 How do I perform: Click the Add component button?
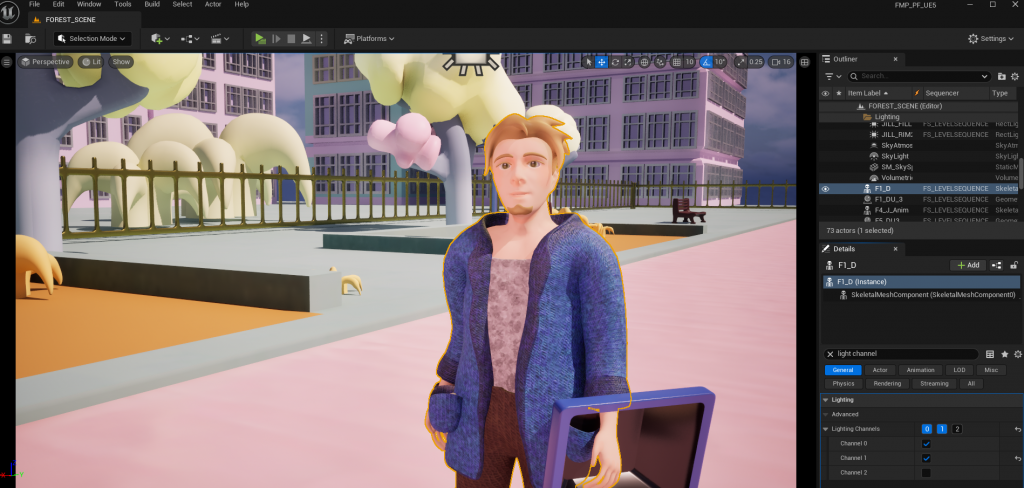[967, 265]
